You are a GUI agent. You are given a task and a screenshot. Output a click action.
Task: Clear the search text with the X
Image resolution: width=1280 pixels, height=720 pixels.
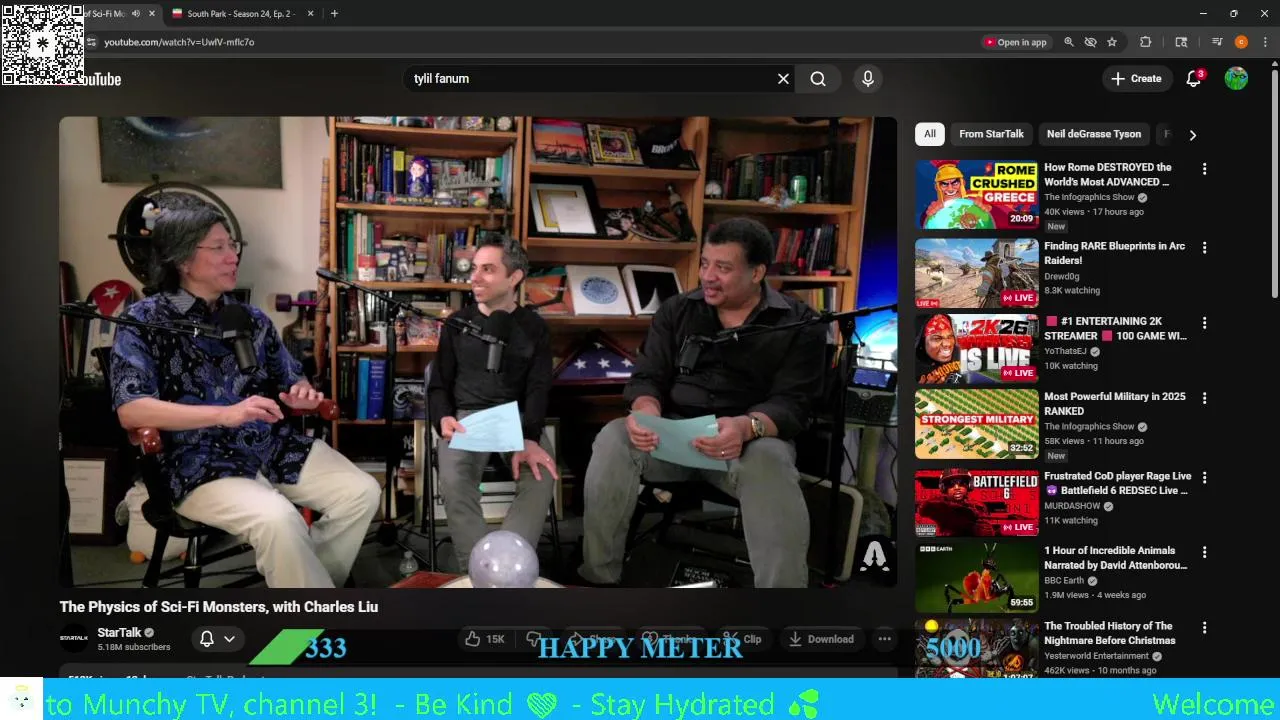tap(783, 79)
